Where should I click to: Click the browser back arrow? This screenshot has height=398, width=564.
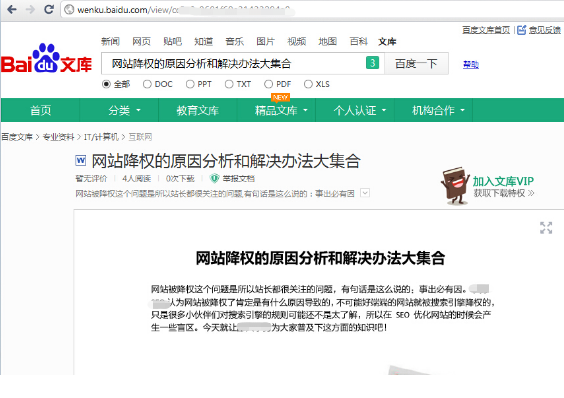[12, 9]
